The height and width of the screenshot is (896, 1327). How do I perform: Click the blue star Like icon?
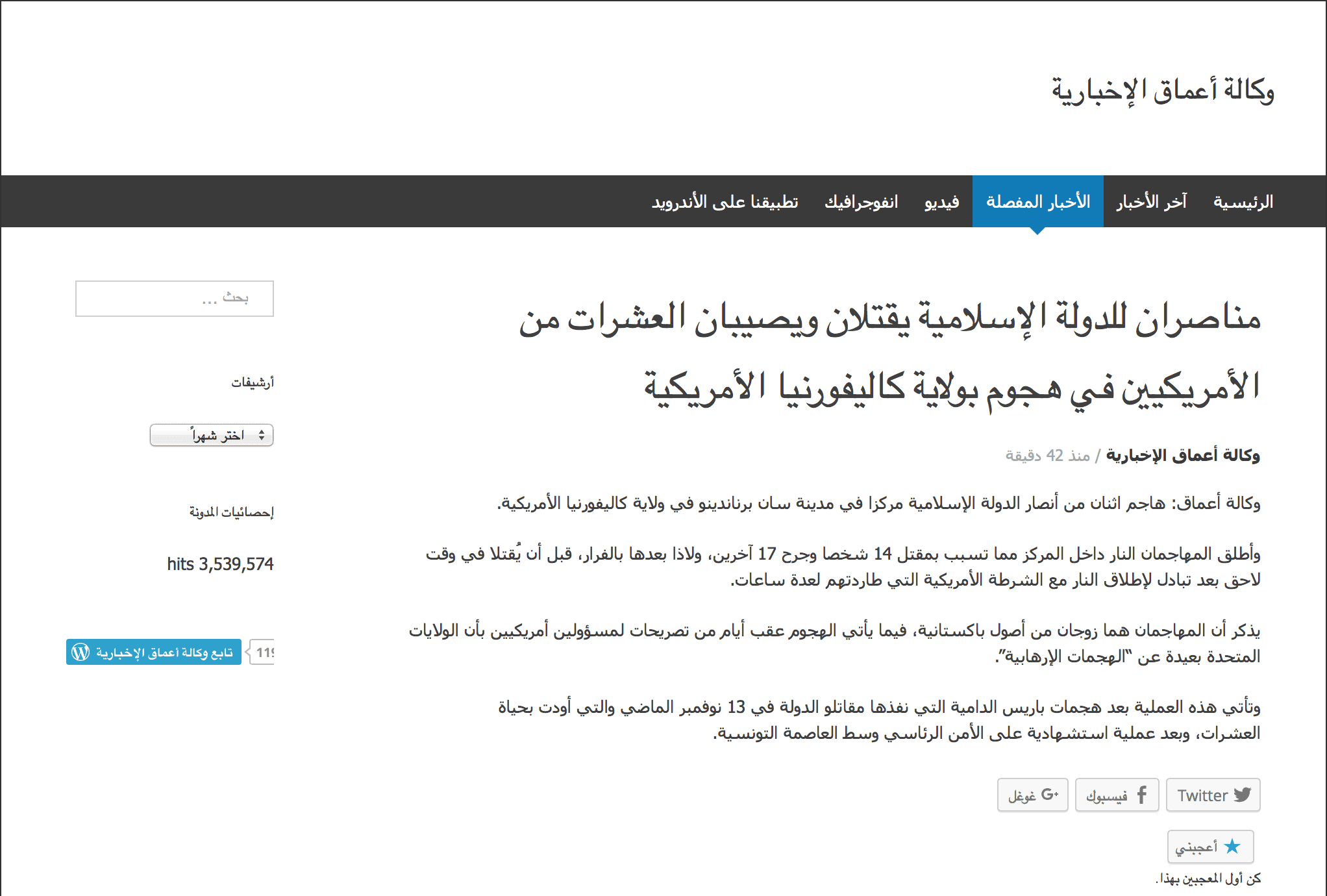(1232, 846)
